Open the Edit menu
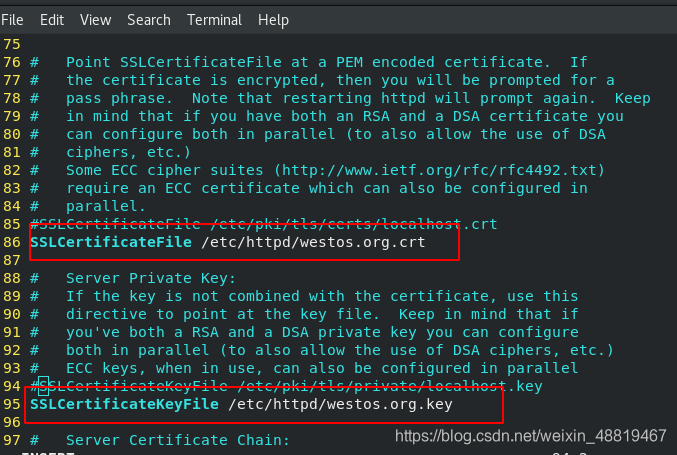Image resolution: width=677 pixels, height=455 pixels. tap(52, 20)
